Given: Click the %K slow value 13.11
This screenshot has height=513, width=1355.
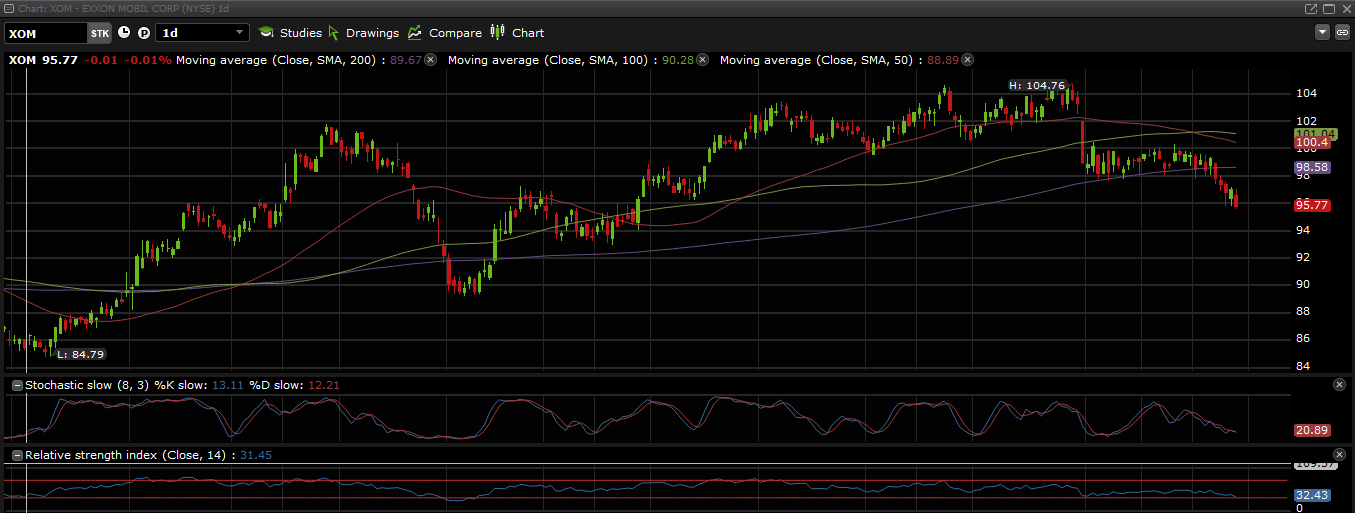Looking at the screenshot, I should click(x=229, y=385).
